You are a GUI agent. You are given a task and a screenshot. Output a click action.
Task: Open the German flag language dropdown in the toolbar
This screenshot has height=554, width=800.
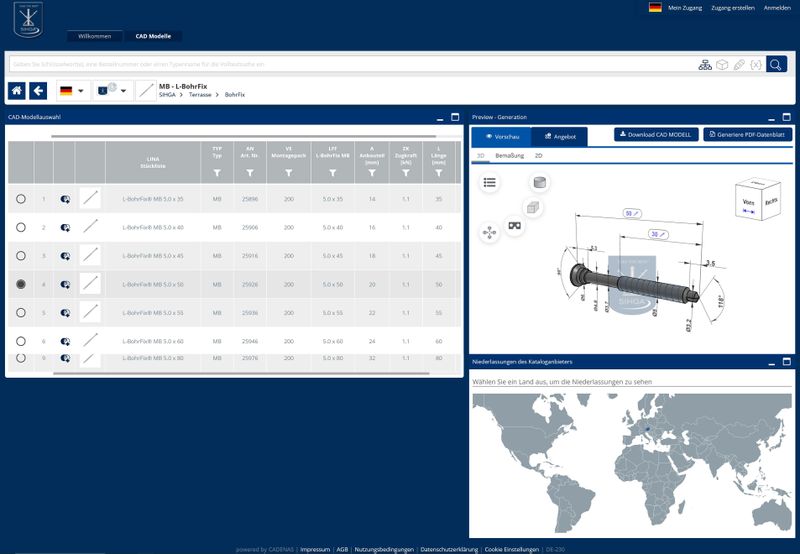[x=71, y=91]
